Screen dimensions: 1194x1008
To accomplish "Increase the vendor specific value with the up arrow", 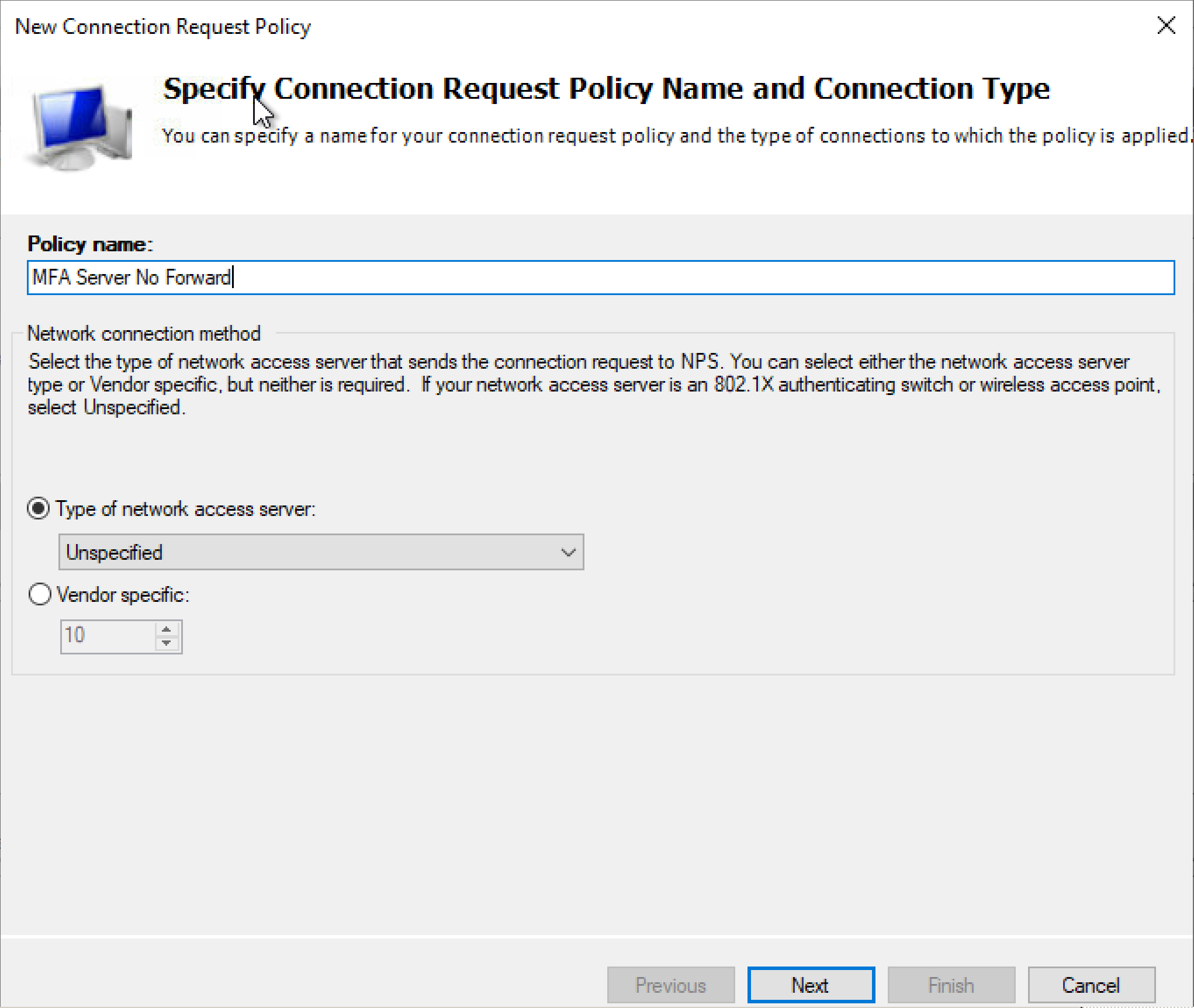I will 167,629.
